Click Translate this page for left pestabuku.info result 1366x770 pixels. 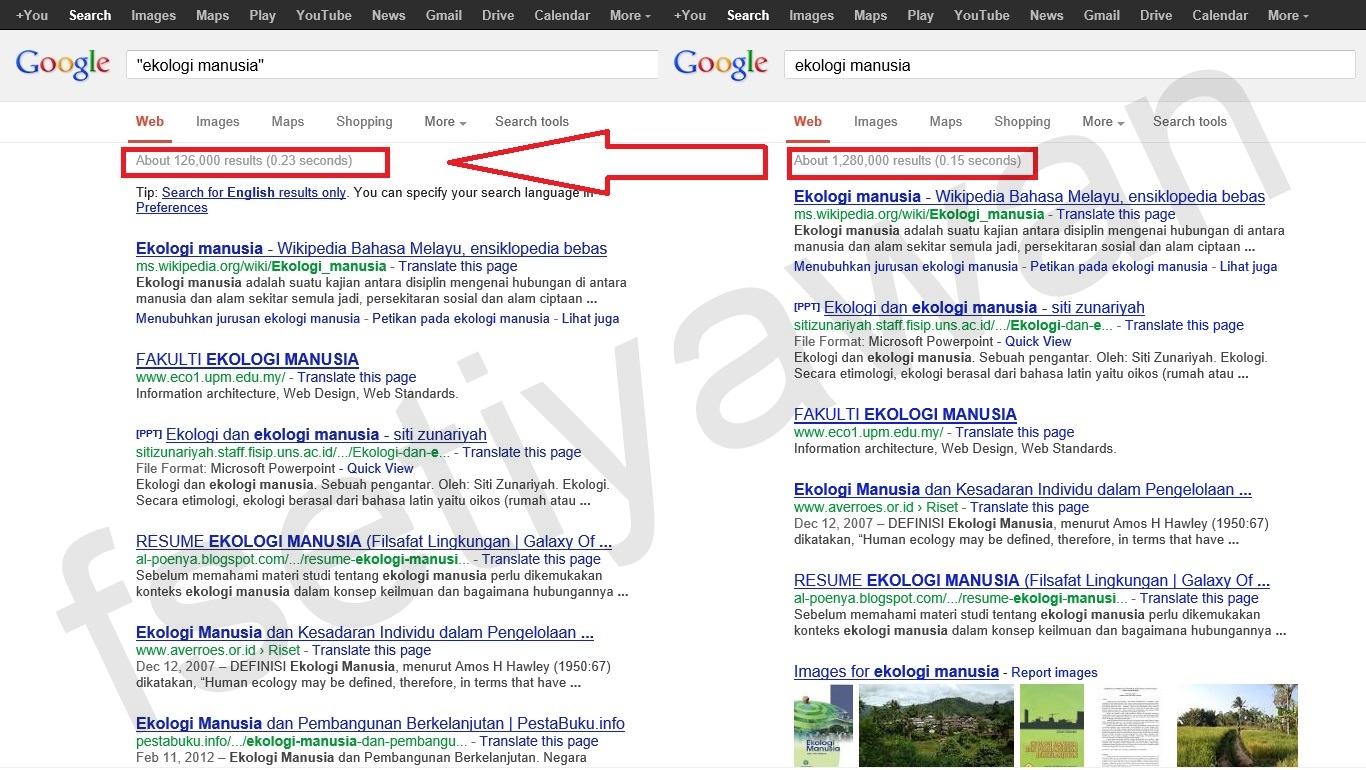(539, 741)
